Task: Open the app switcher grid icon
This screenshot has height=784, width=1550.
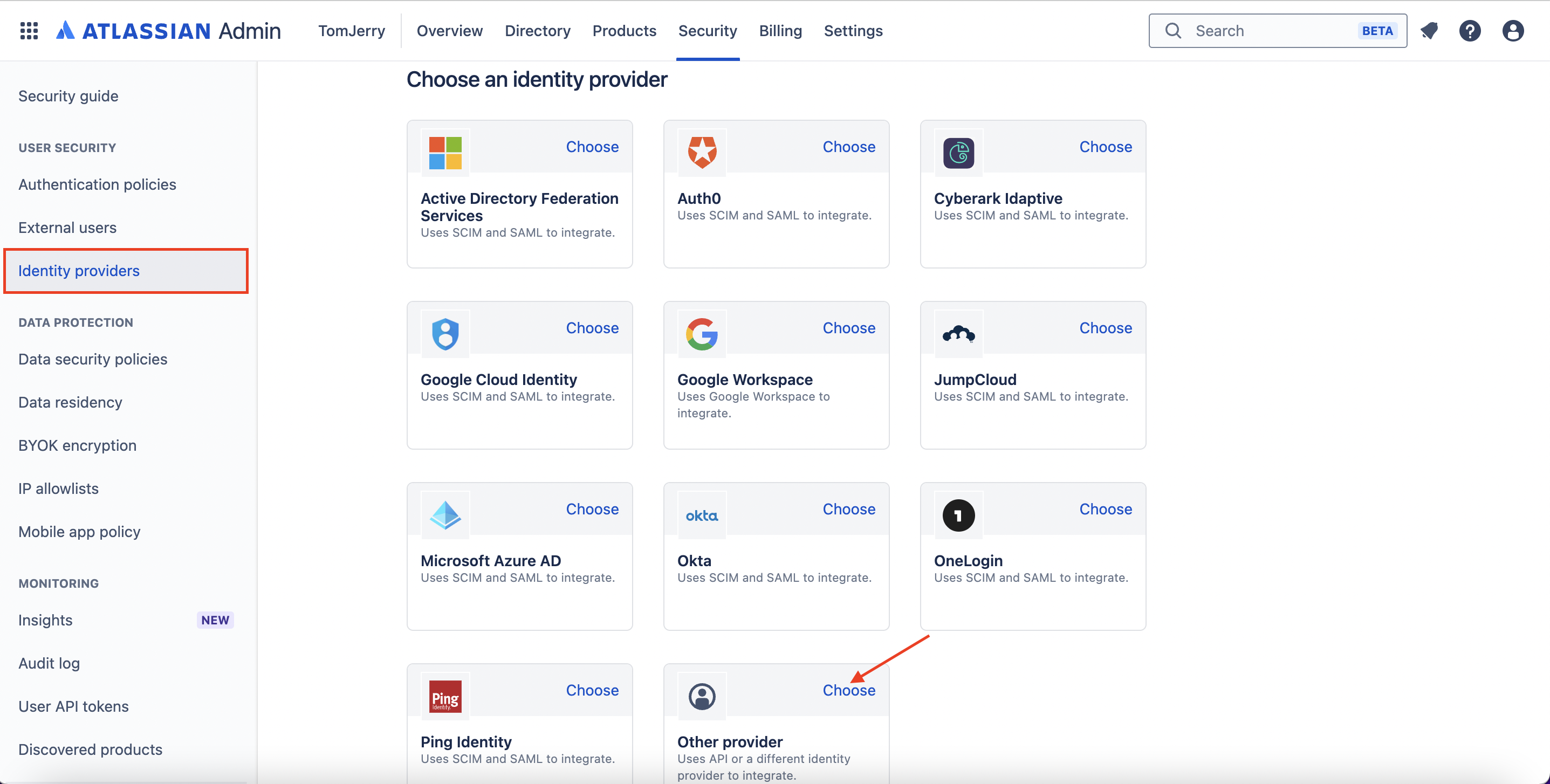Action: [29, 31]
